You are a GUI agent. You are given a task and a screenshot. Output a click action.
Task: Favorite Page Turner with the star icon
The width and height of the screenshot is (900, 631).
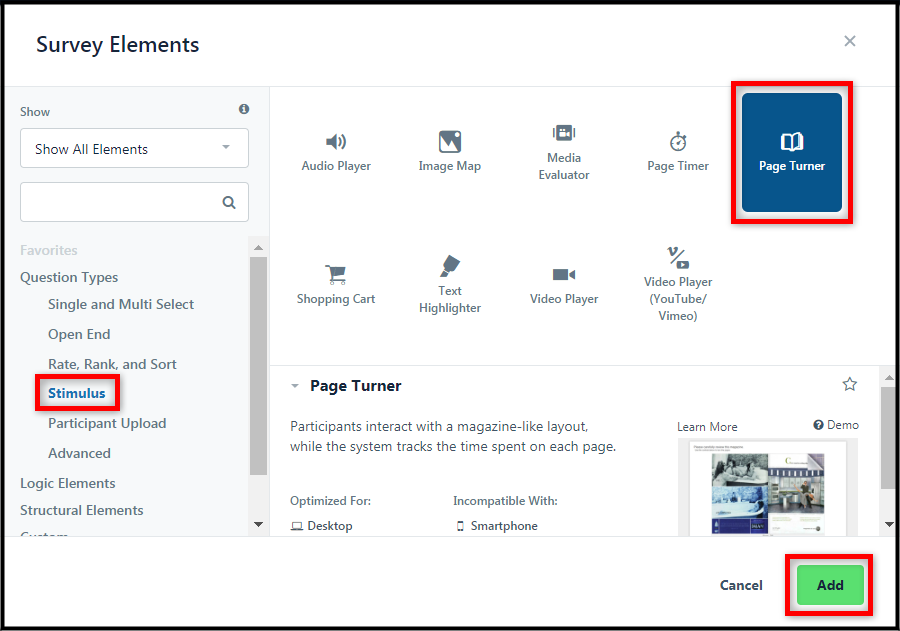(849, 384)
